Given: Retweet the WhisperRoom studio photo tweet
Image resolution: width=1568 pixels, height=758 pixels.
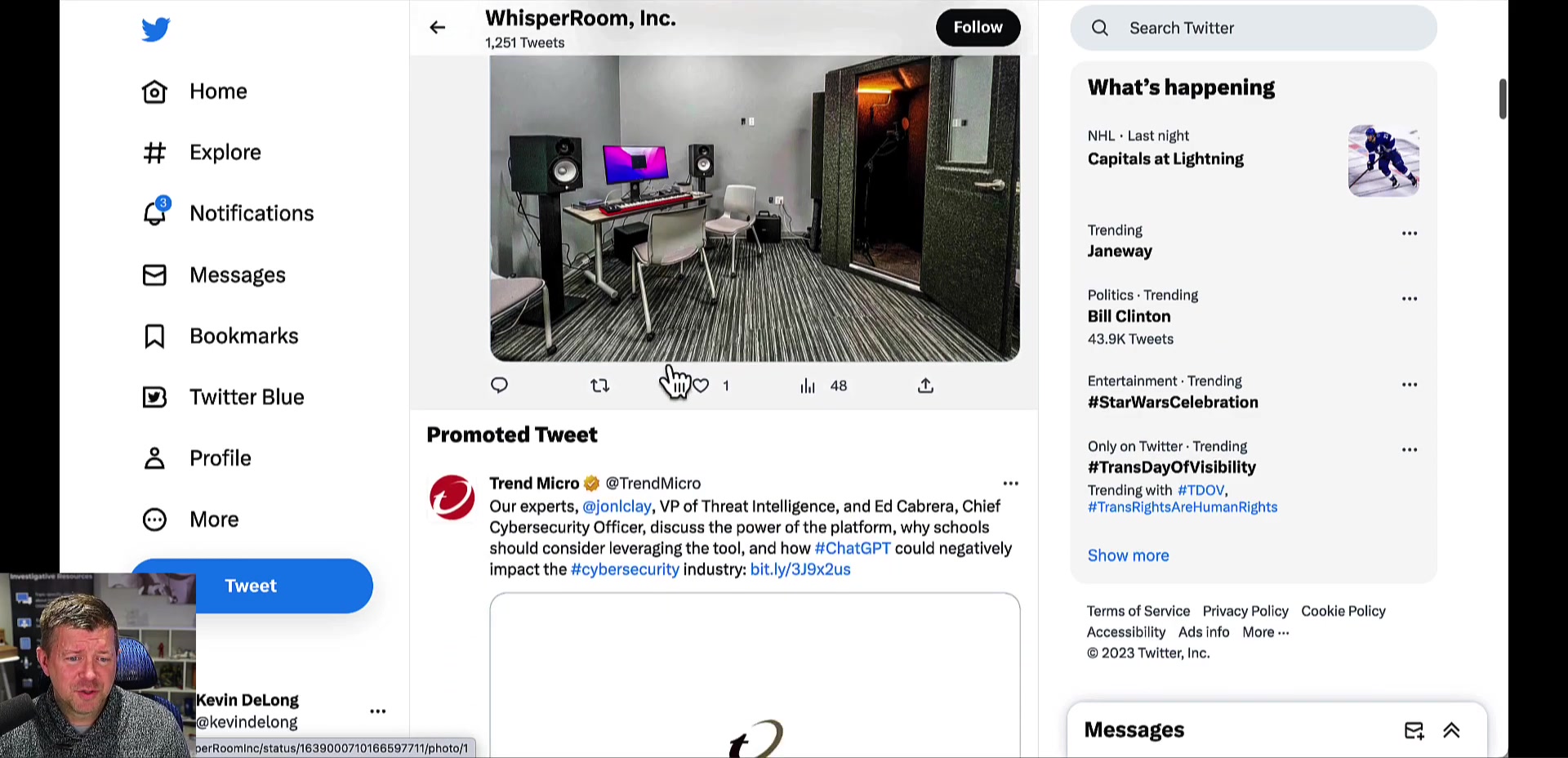Looking at the screenshot, I should (x=600, y=386).
